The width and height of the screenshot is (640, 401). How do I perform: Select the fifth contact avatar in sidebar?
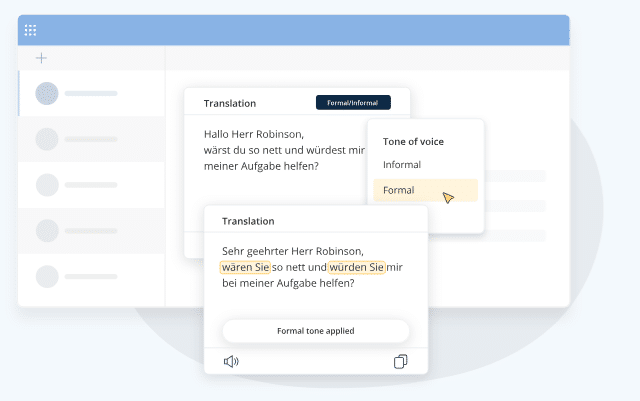[46, 277]
